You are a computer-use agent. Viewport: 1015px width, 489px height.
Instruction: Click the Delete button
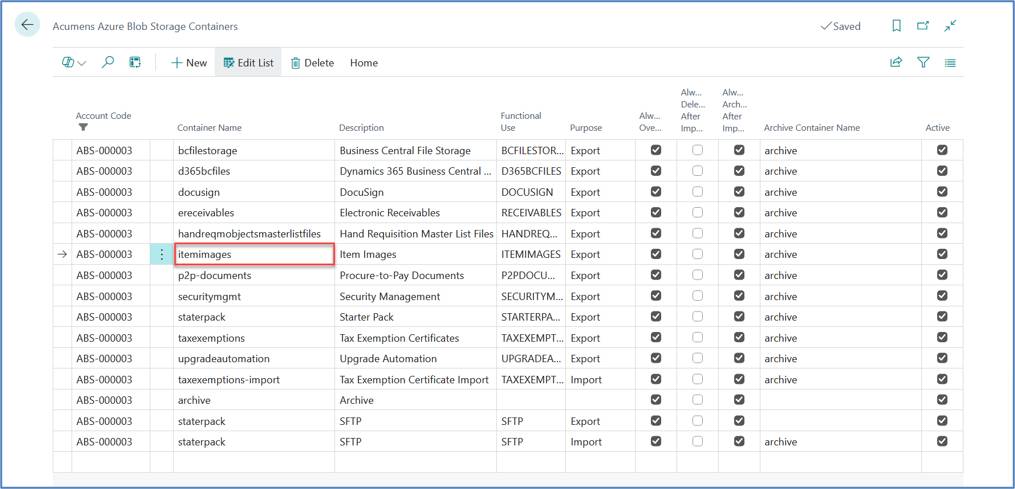312,63
